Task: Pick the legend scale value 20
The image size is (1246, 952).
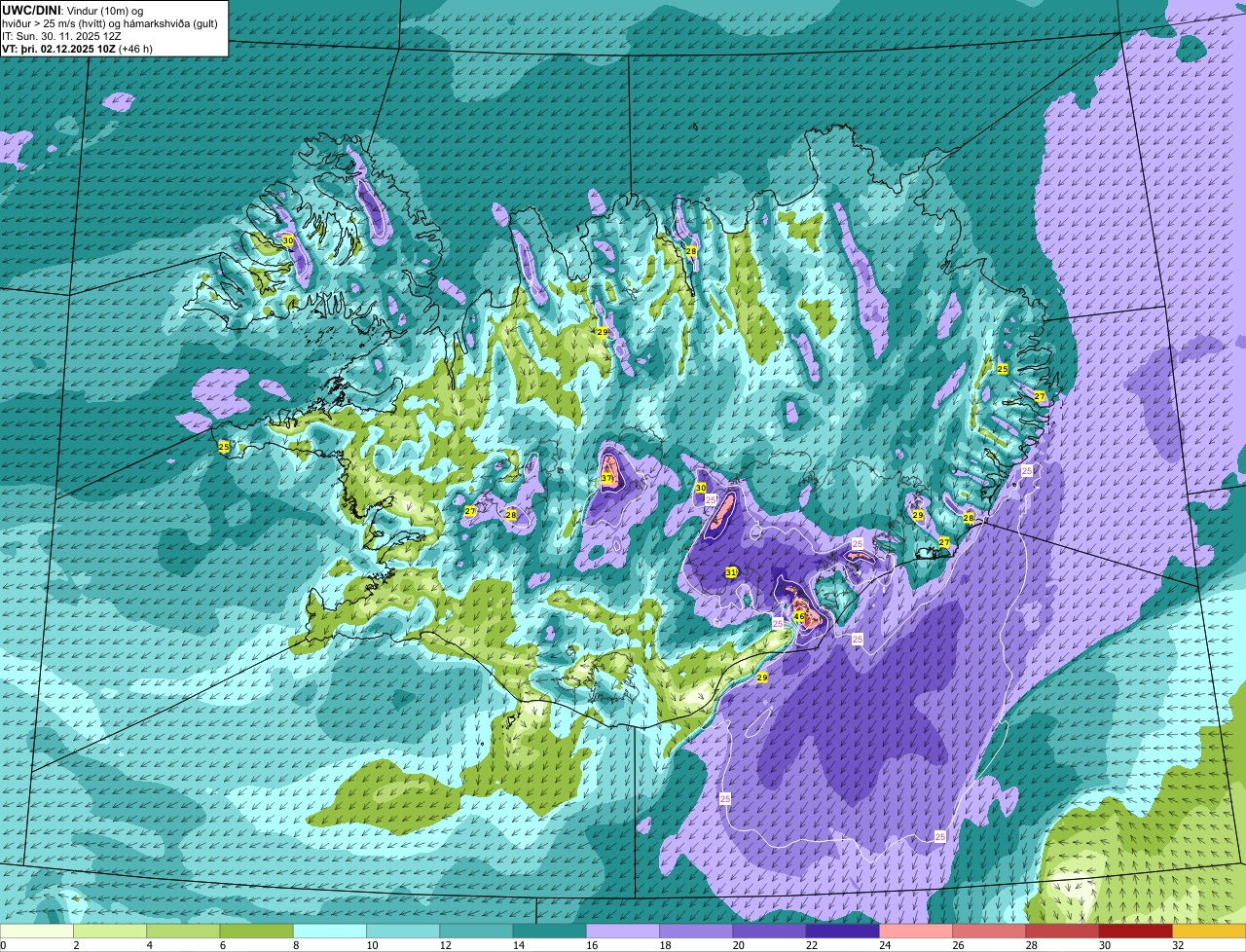Action: click(x=738, y=945)
